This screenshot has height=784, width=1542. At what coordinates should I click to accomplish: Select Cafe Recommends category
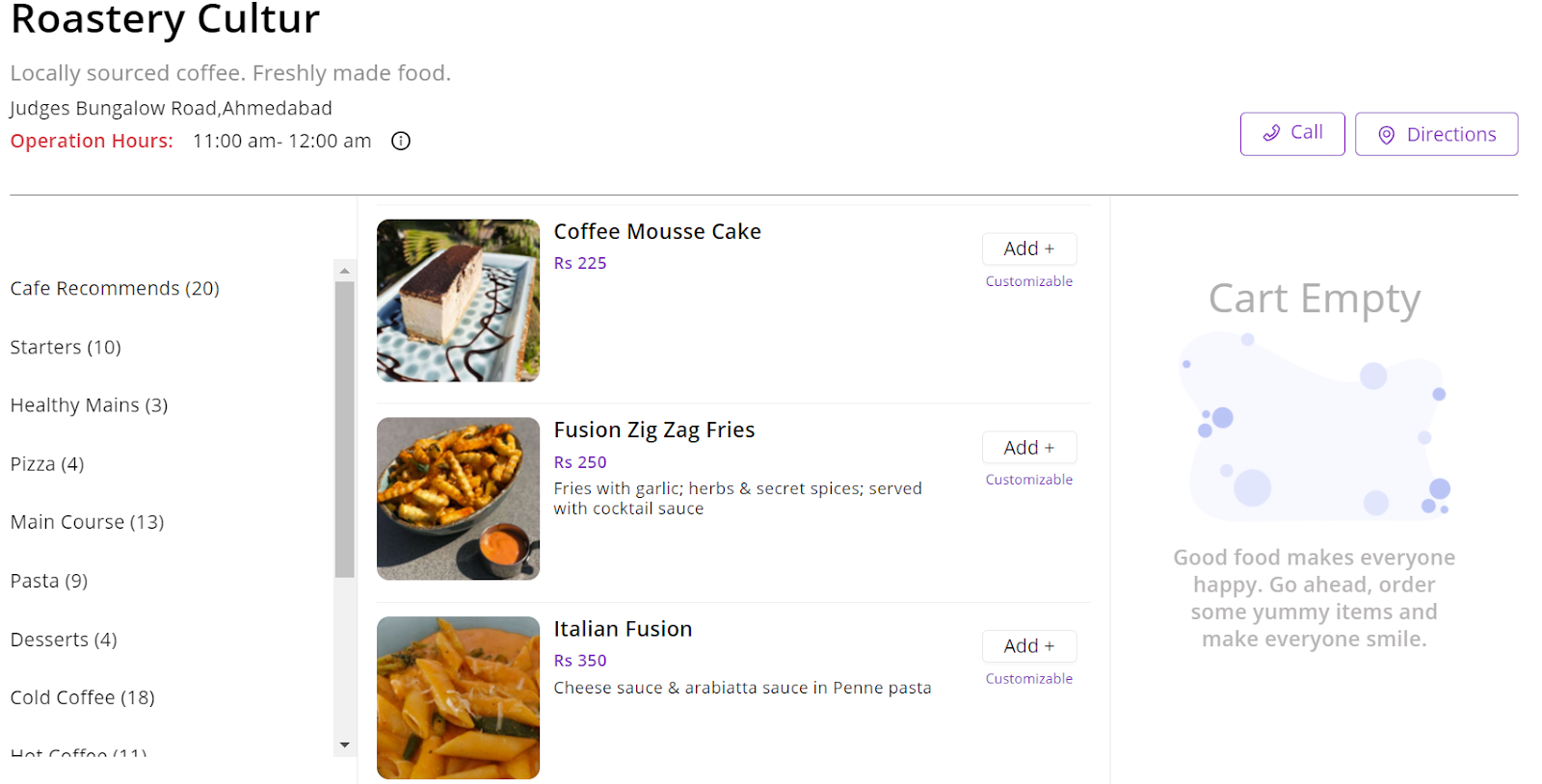point(115,289)
